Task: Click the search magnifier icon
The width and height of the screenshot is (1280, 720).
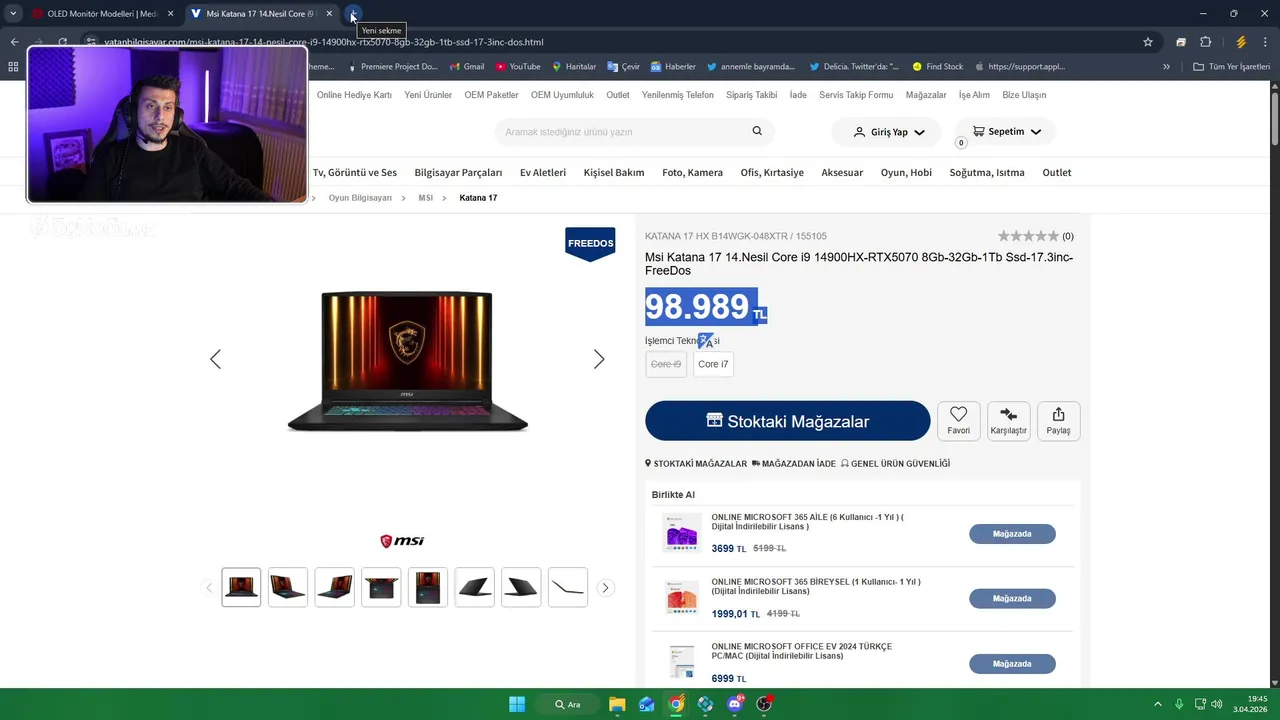Action: pos(757,131)
